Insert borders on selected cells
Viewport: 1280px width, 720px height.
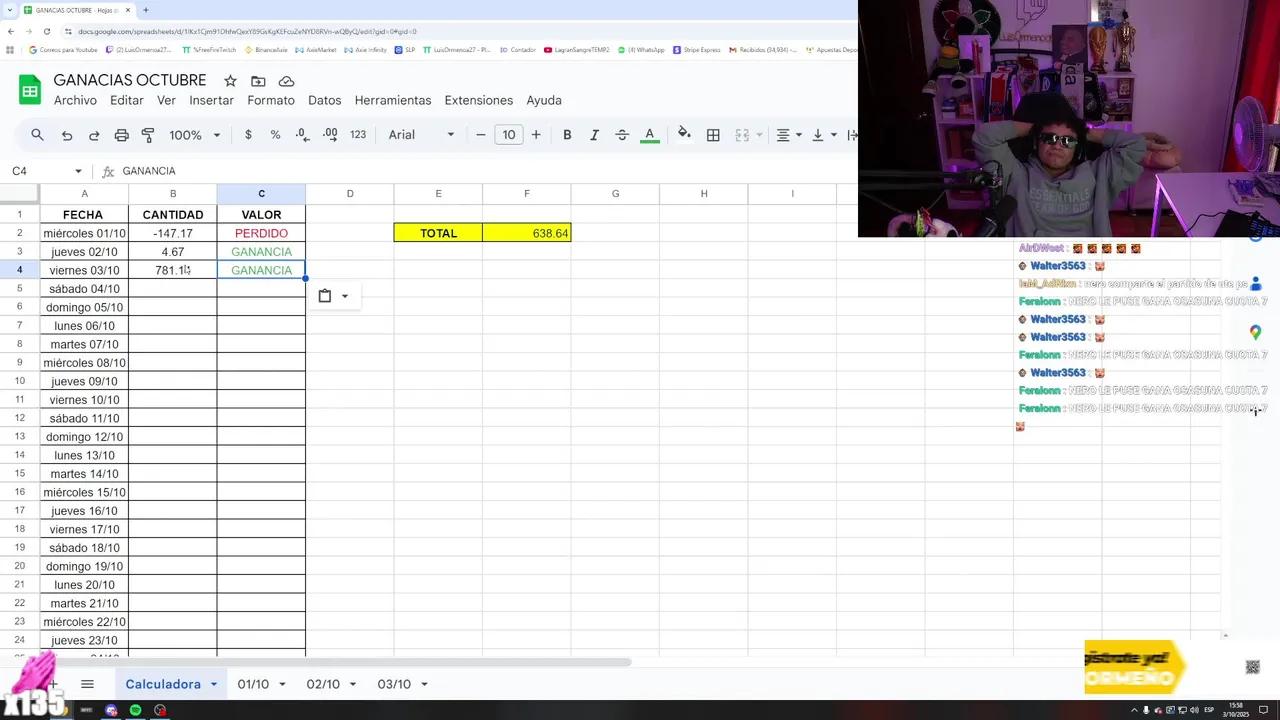coord(713,135)
